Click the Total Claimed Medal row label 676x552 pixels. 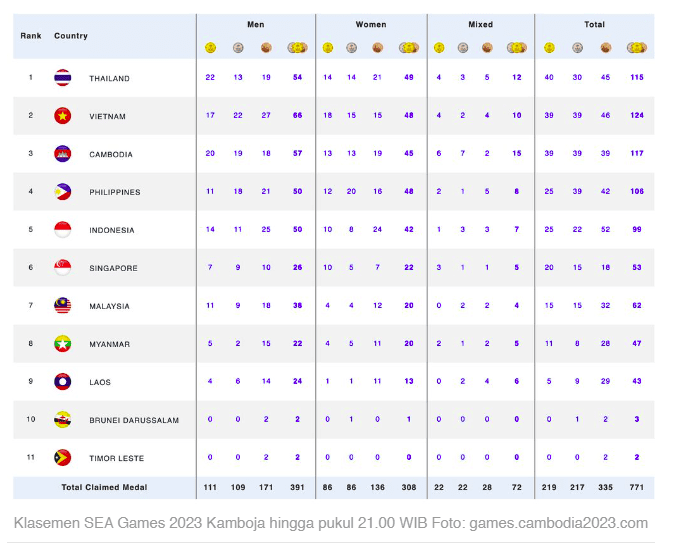click(103, 487)
